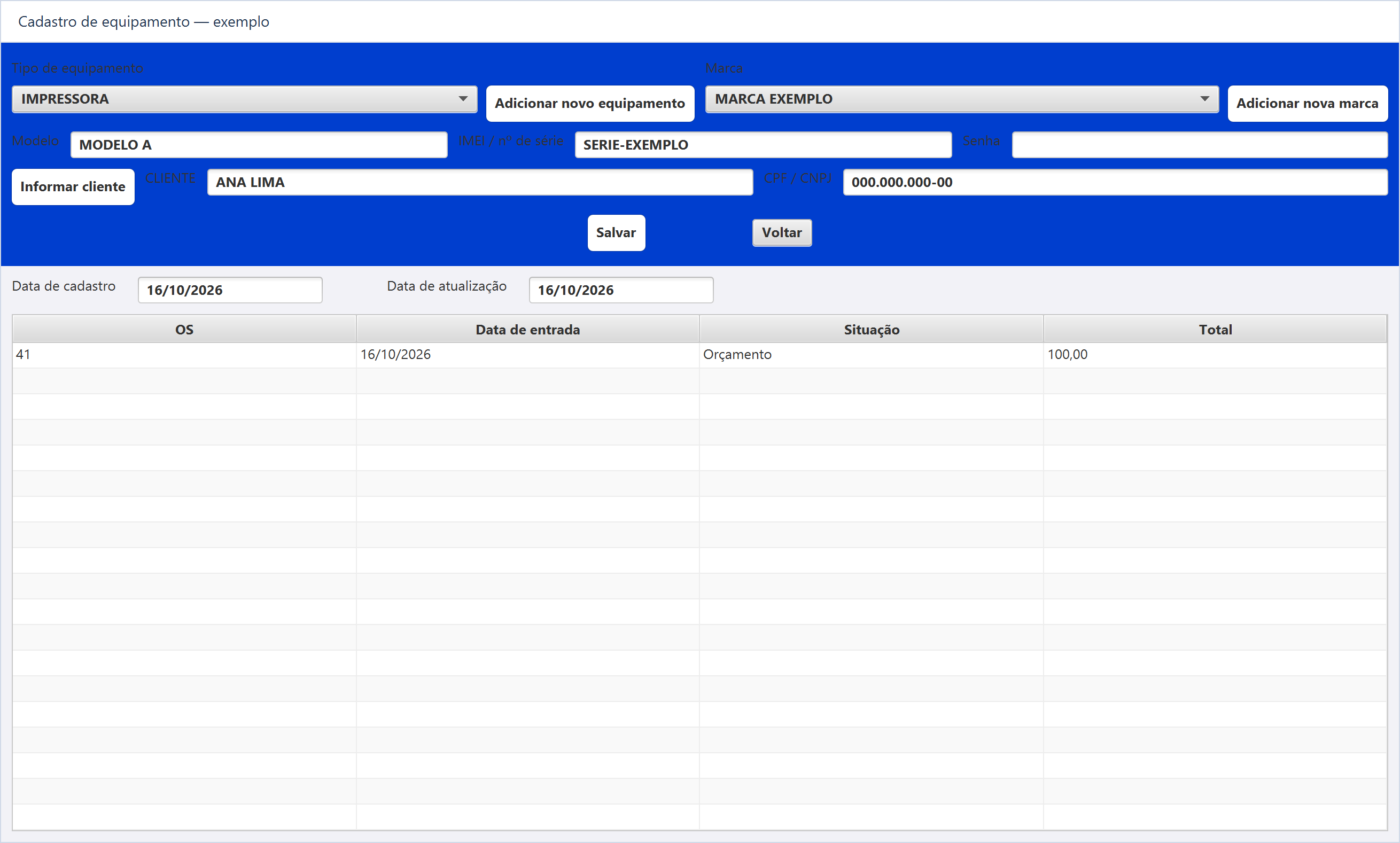Screen dimensions: 1400x843
Task: Select the OS 41 cell in table
Action: click(184, 355)
